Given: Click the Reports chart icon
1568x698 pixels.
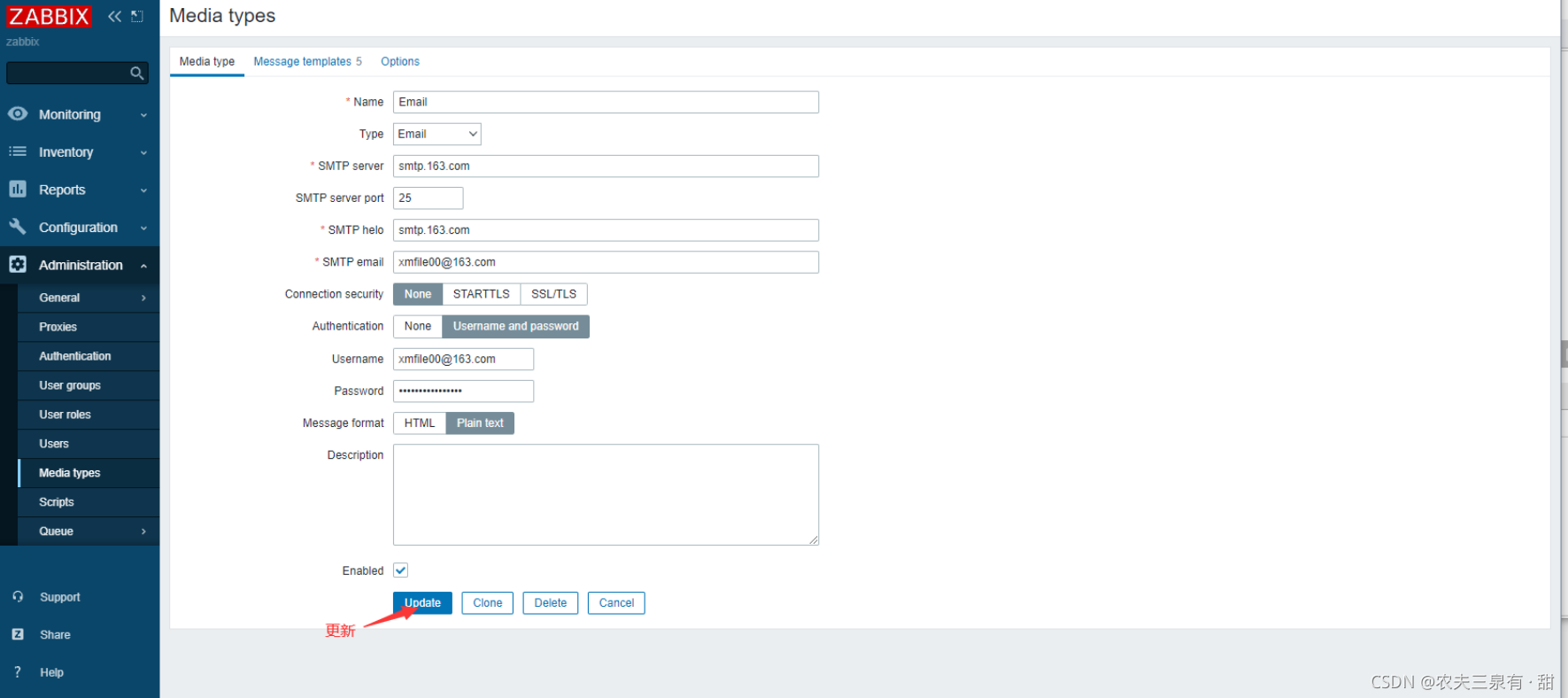Looking at the screenshot, I should tap(18, 189).
